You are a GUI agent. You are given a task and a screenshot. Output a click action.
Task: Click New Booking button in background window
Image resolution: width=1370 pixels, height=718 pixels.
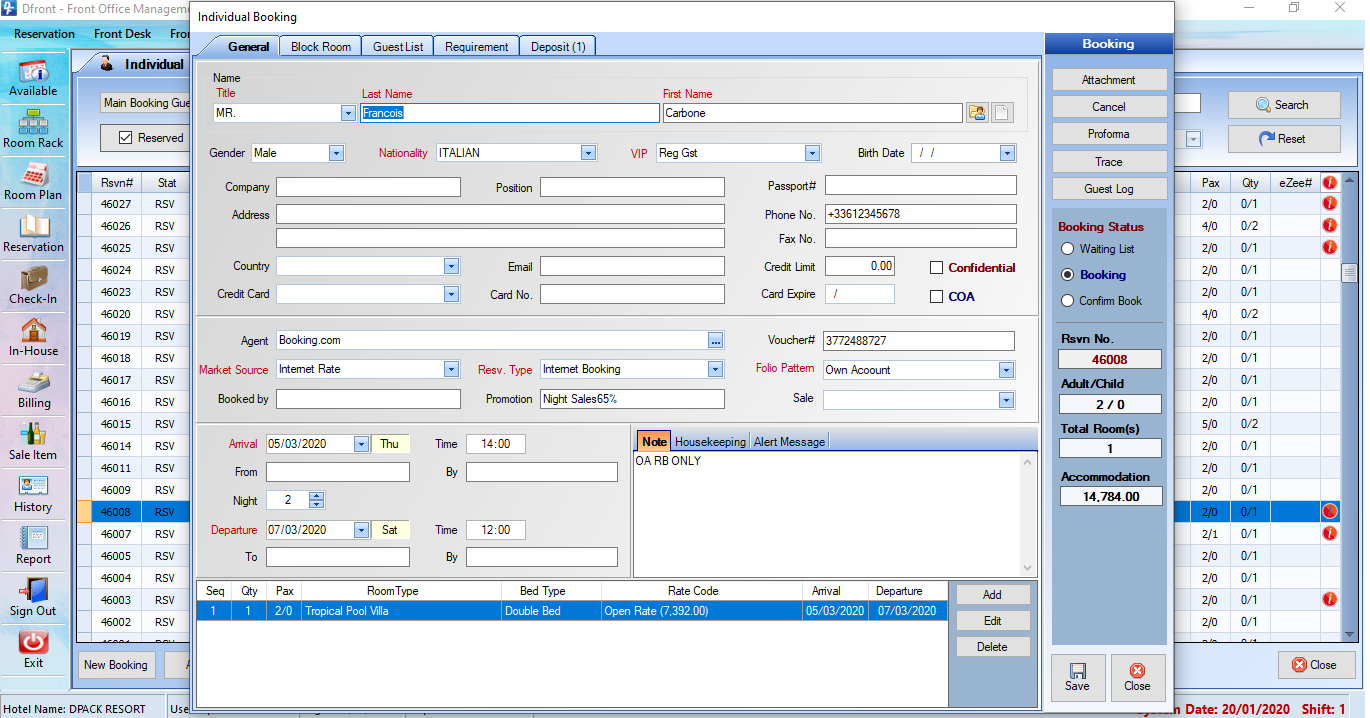115,665
